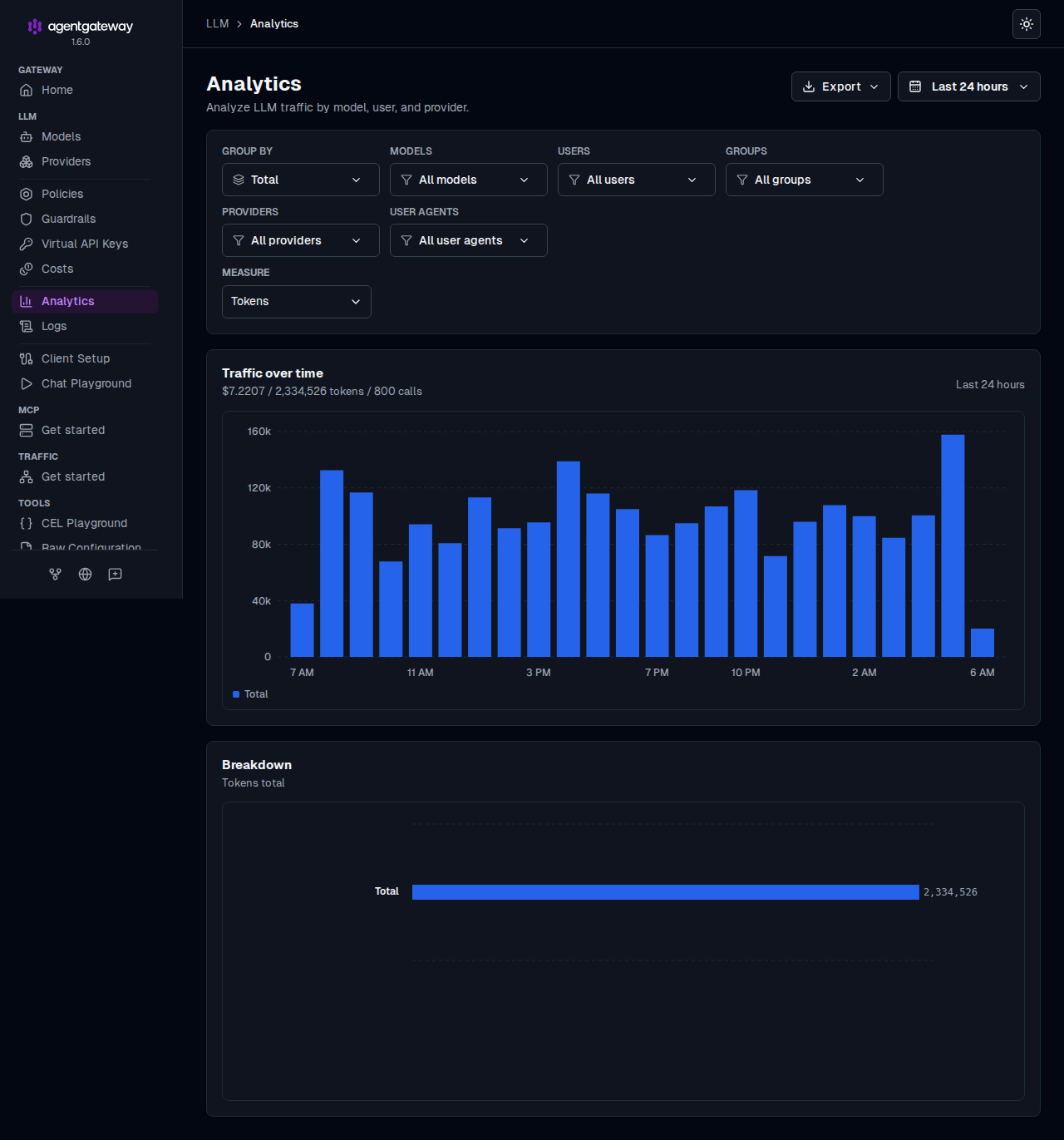The height and width of the screenshot is (1140, 1064).
Task: Open Guardrails via its shield icon
Action: [27, 219]
